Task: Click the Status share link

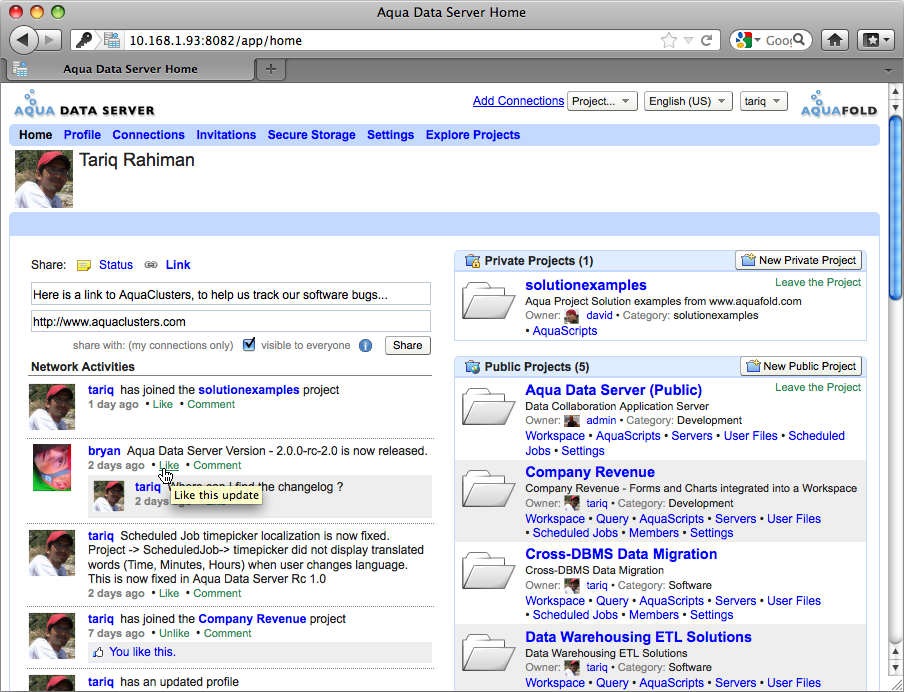Action: (x=116, y=265)
